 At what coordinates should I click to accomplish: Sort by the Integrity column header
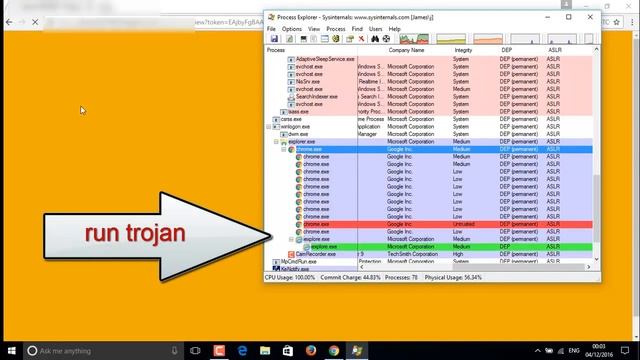click(x=463, y=50)
